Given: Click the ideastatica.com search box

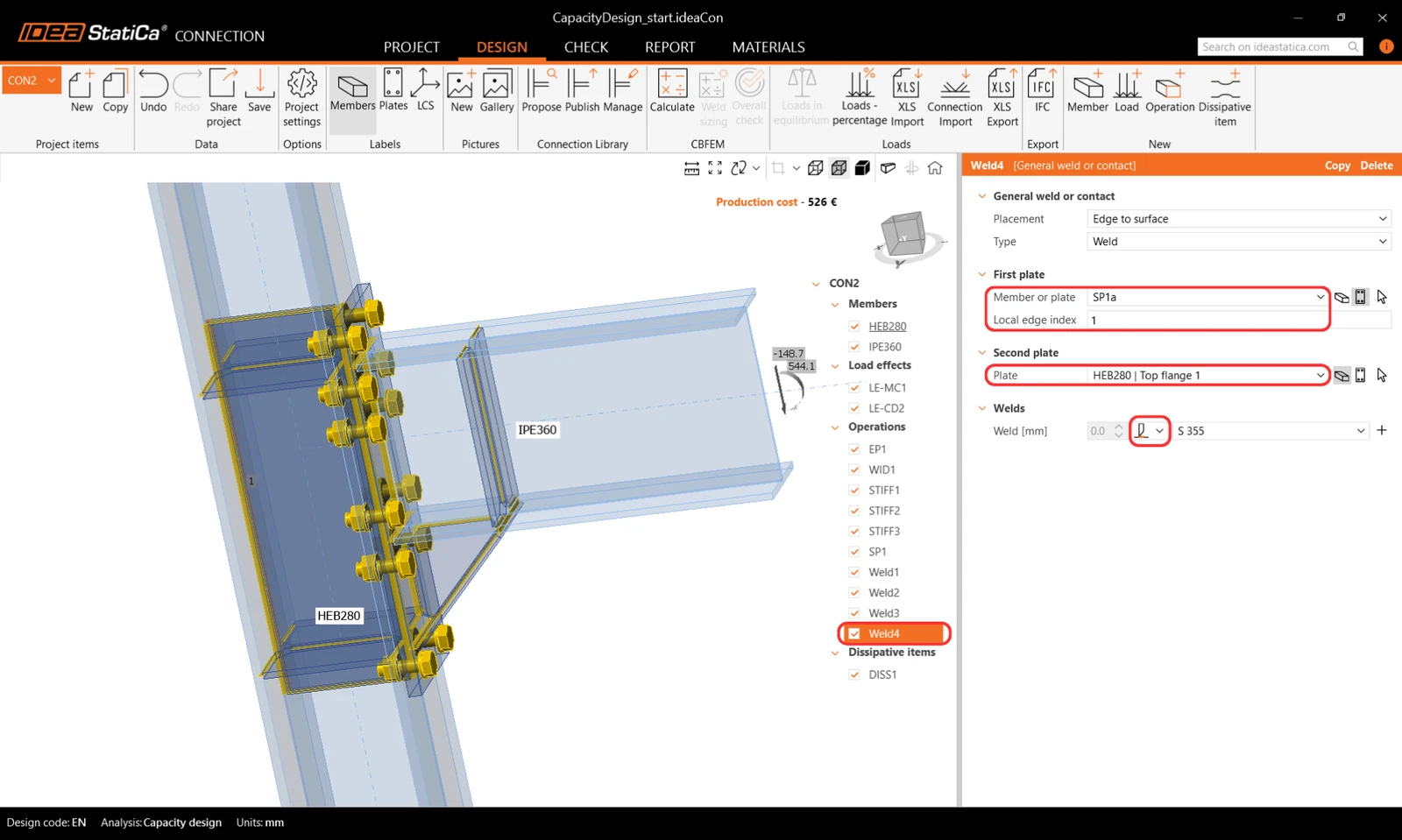Looking at the screenshot, I should 1280,47.
